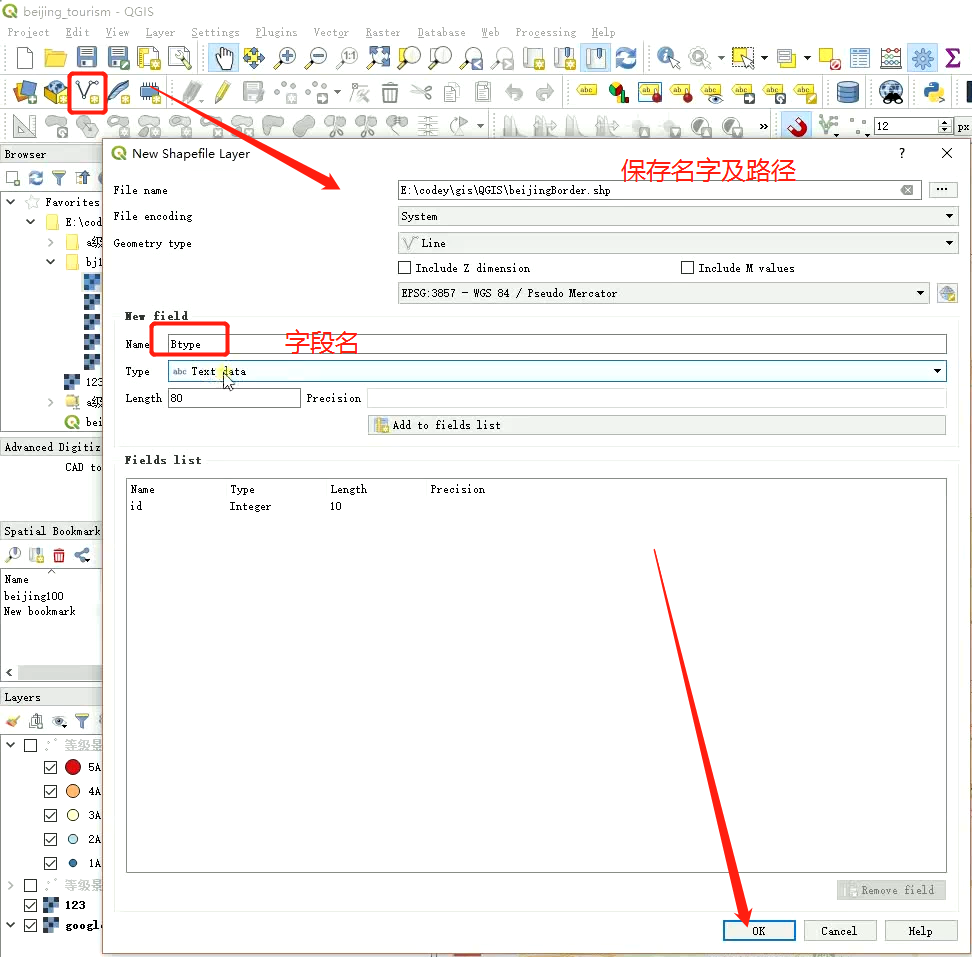Open the field Type Text data dropdown
The height and width of the screenshot is (957, 972).
(x=557, y=371)
